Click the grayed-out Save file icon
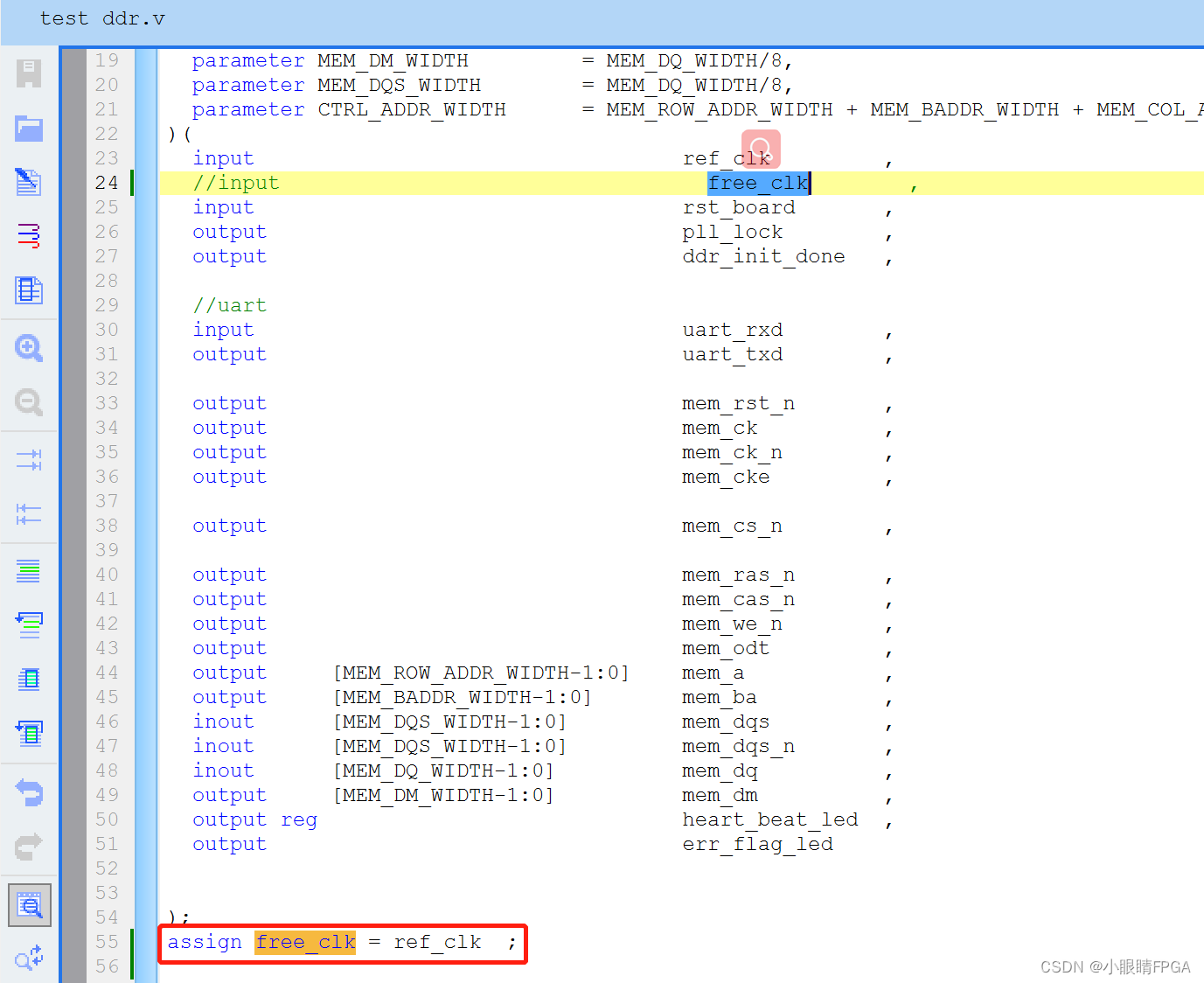1204x983 pixels. (29, 73)
